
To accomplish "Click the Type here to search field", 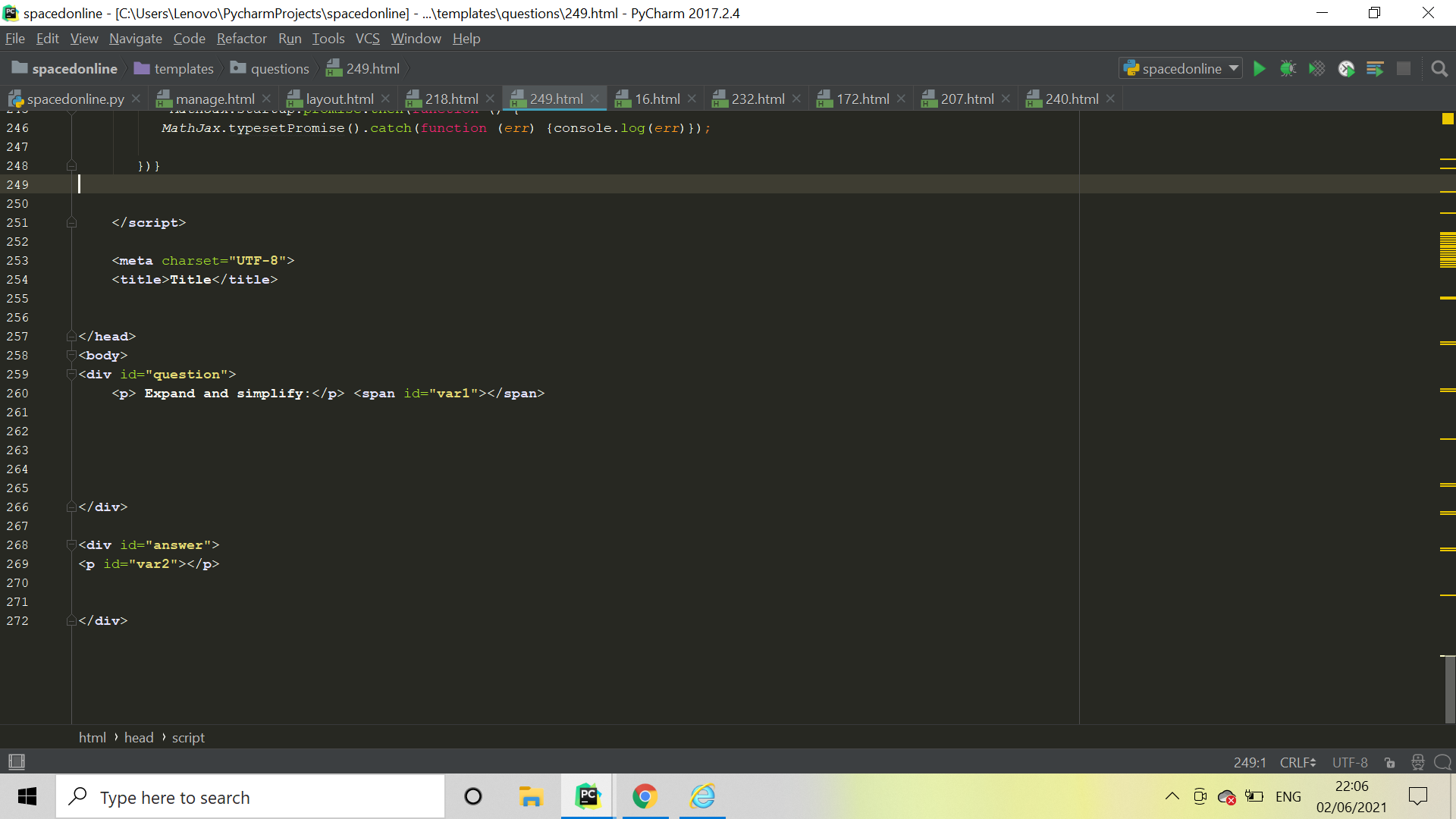I will [x=250, y=796].
